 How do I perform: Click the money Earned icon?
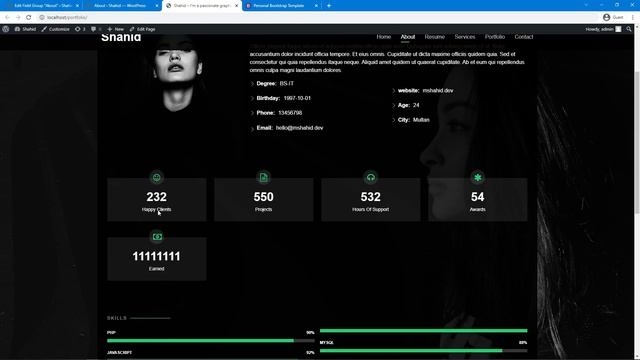pos(157,237)
